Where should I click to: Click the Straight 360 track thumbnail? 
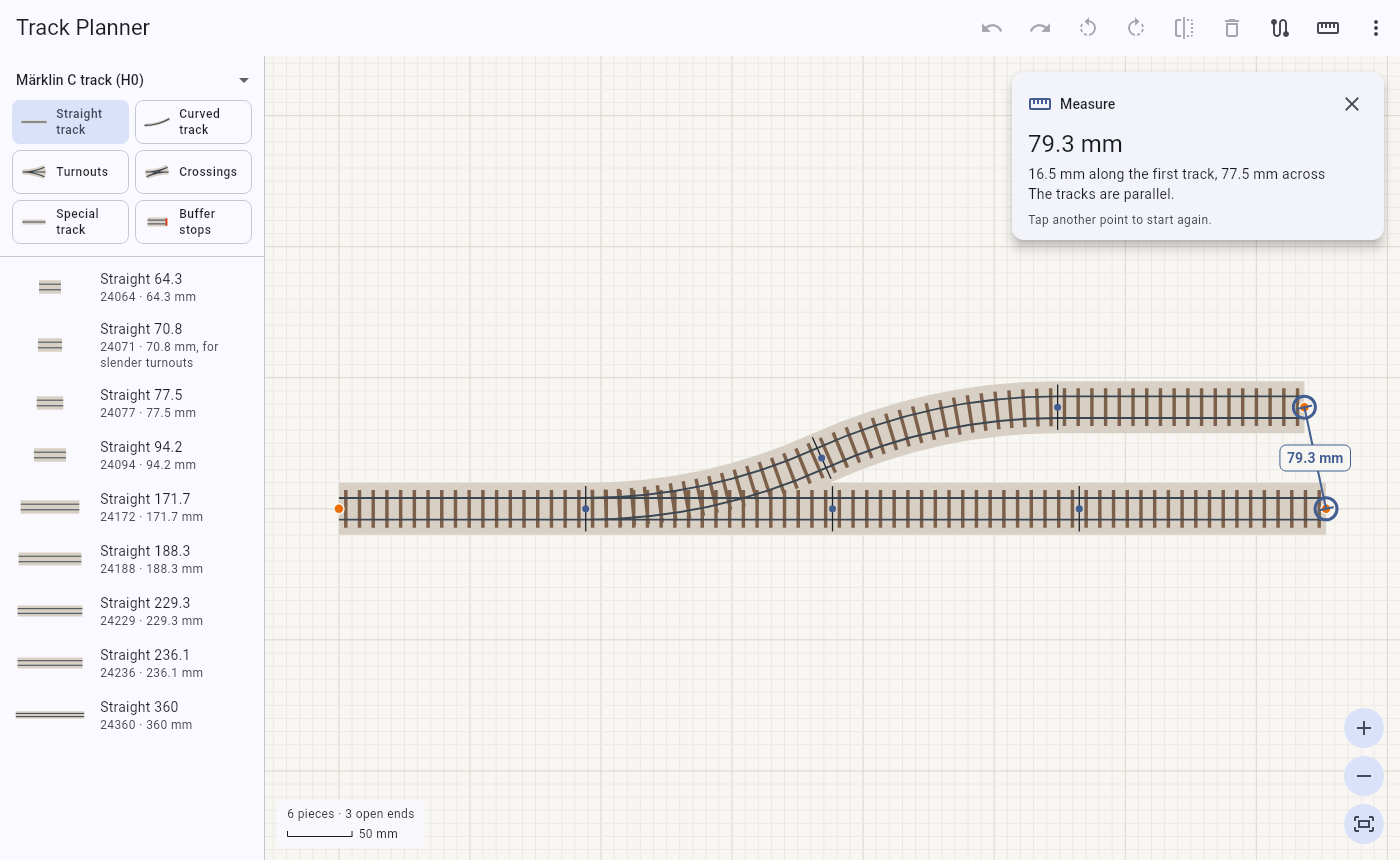(x=50, y=715)
